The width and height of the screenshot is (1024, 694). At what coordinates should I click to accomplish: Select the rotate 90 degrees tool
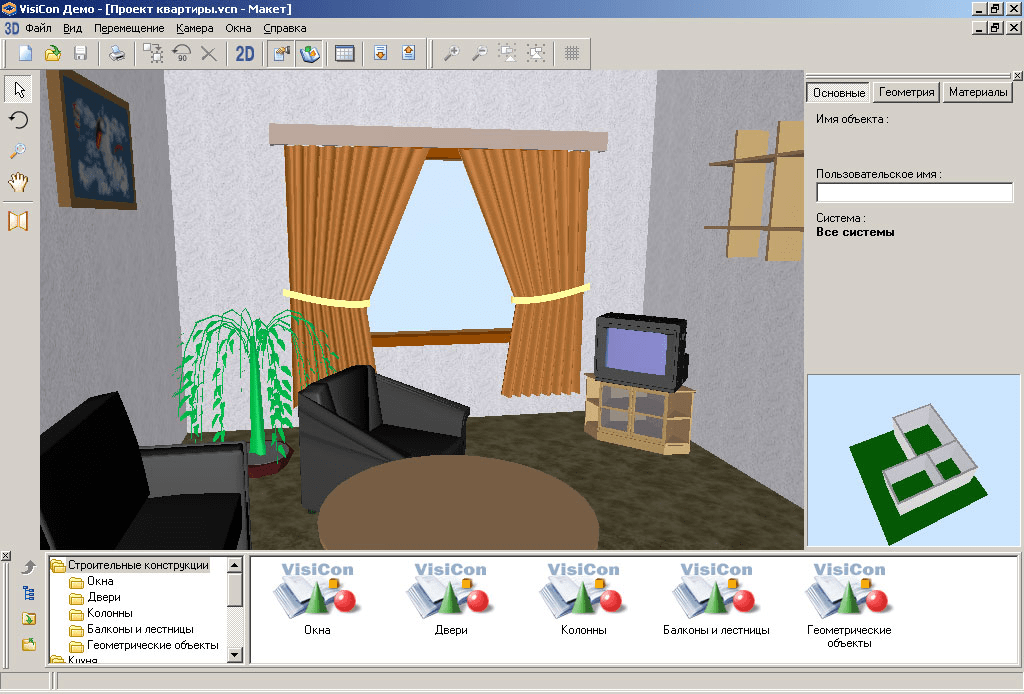coord(182,54)
